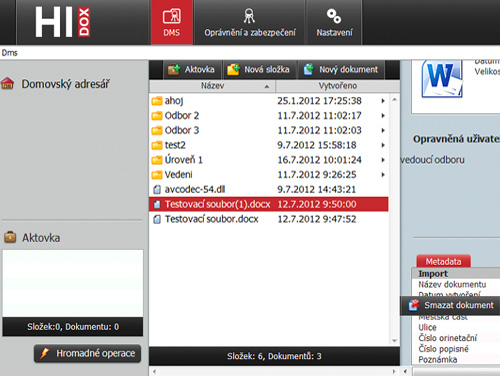The image size is (500, 376).
Task: Expand the arrow on the Odbor 2 row
Action: pyautogui.click(x=383, y=116)
